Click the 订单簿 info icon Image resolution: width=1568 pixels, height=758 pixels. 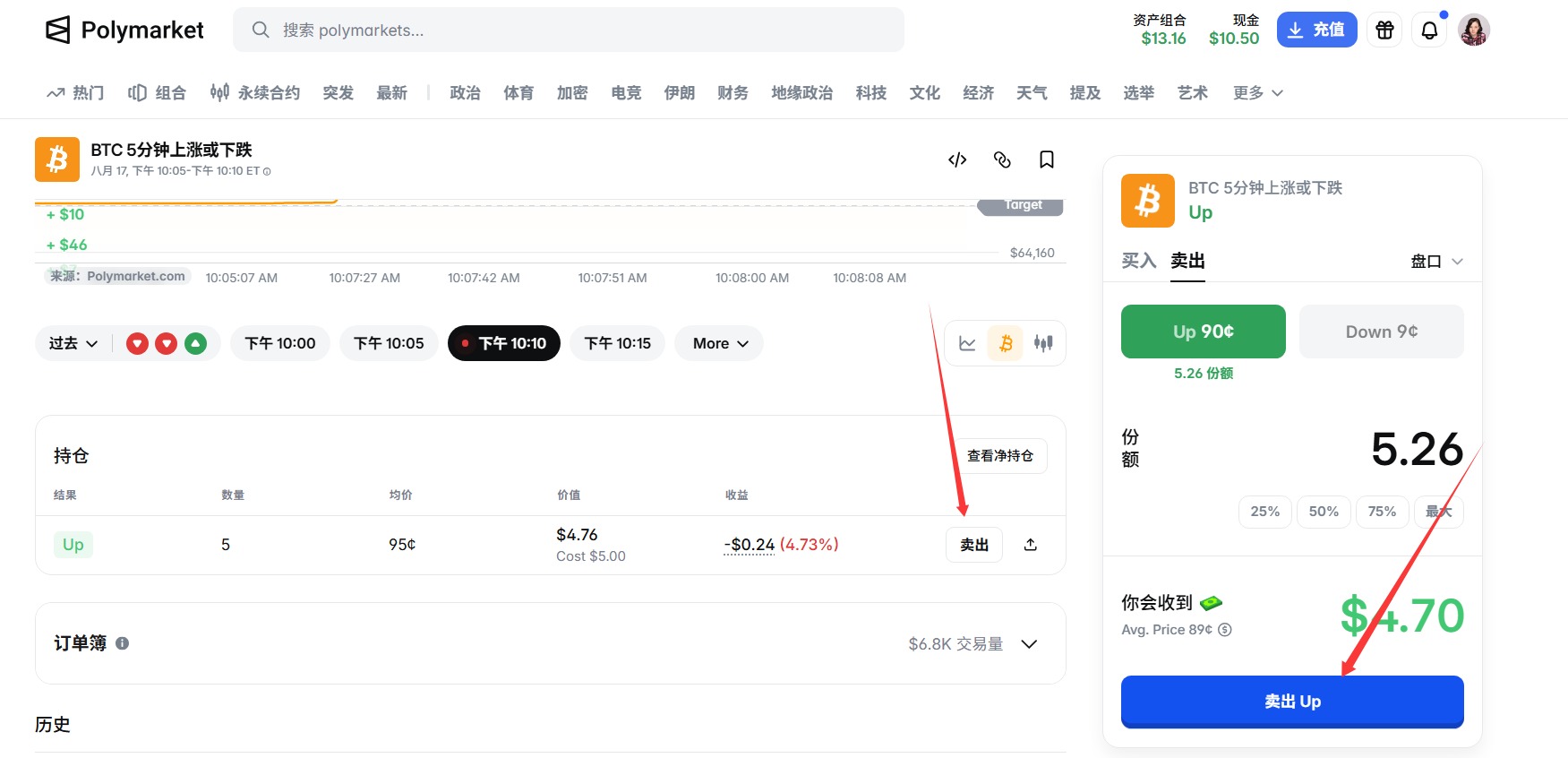(x=123, y=643)
